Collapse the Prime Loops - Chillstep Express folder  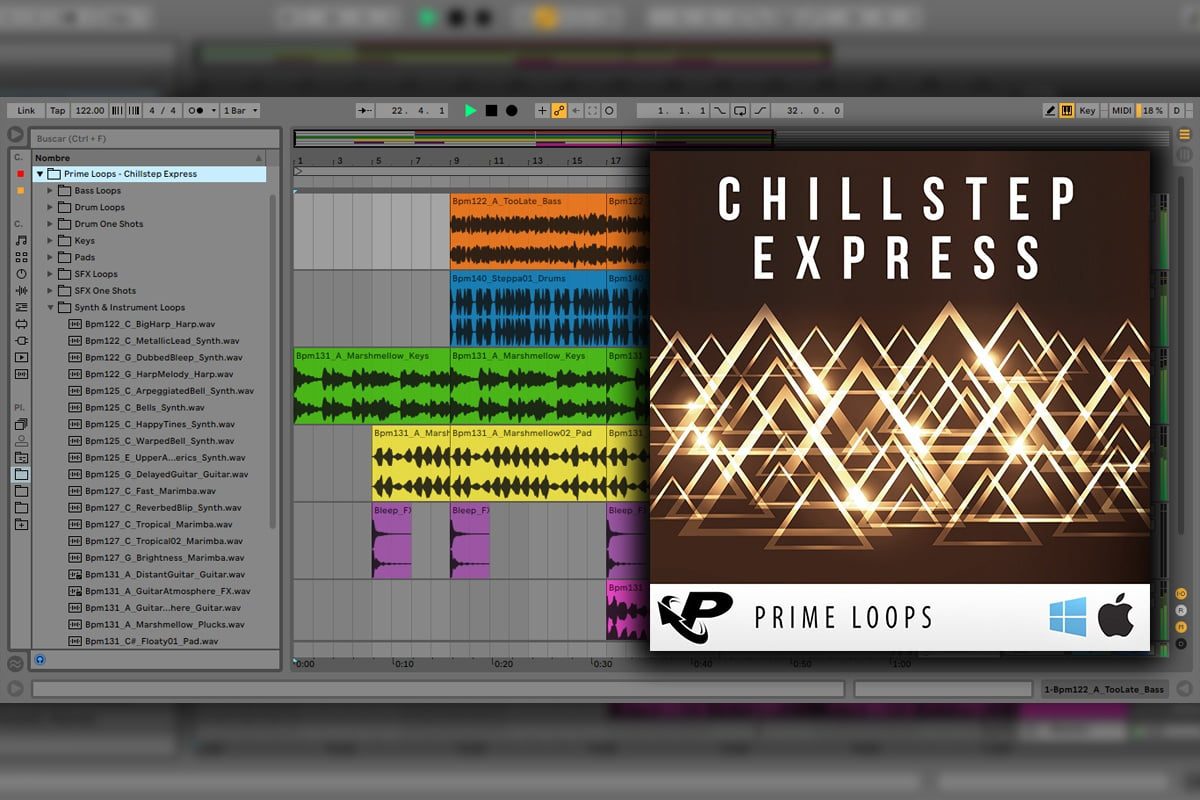pyautogui.click(x=40, y=174)
